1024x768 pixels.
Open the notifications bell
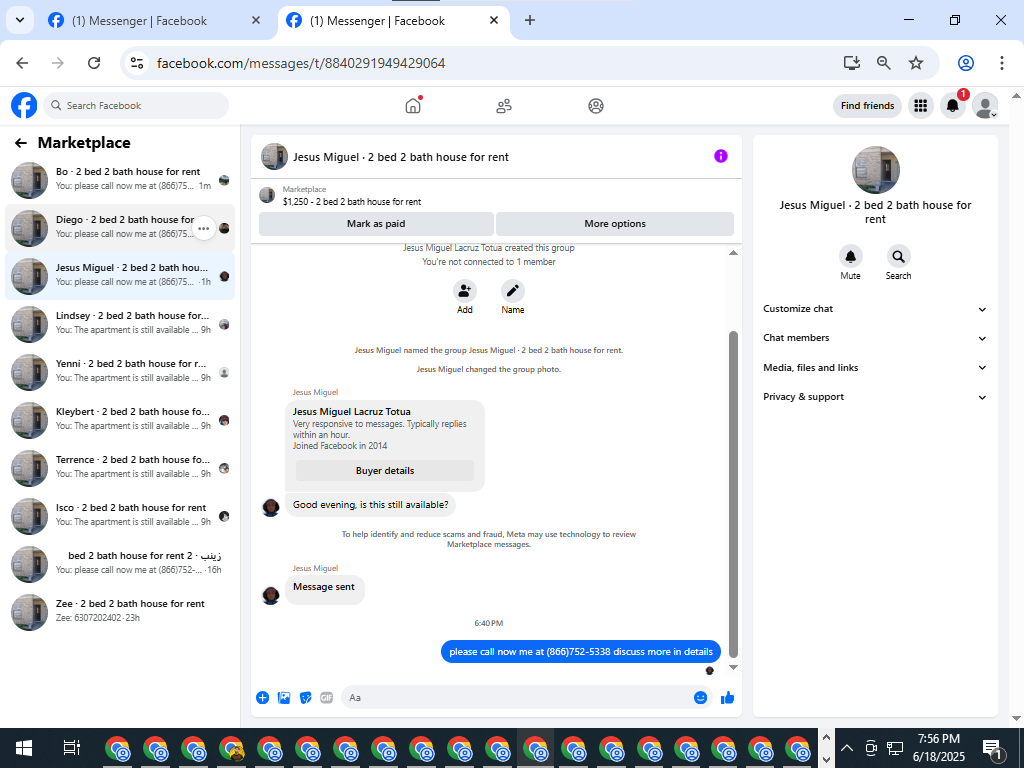tap(953, 105)
